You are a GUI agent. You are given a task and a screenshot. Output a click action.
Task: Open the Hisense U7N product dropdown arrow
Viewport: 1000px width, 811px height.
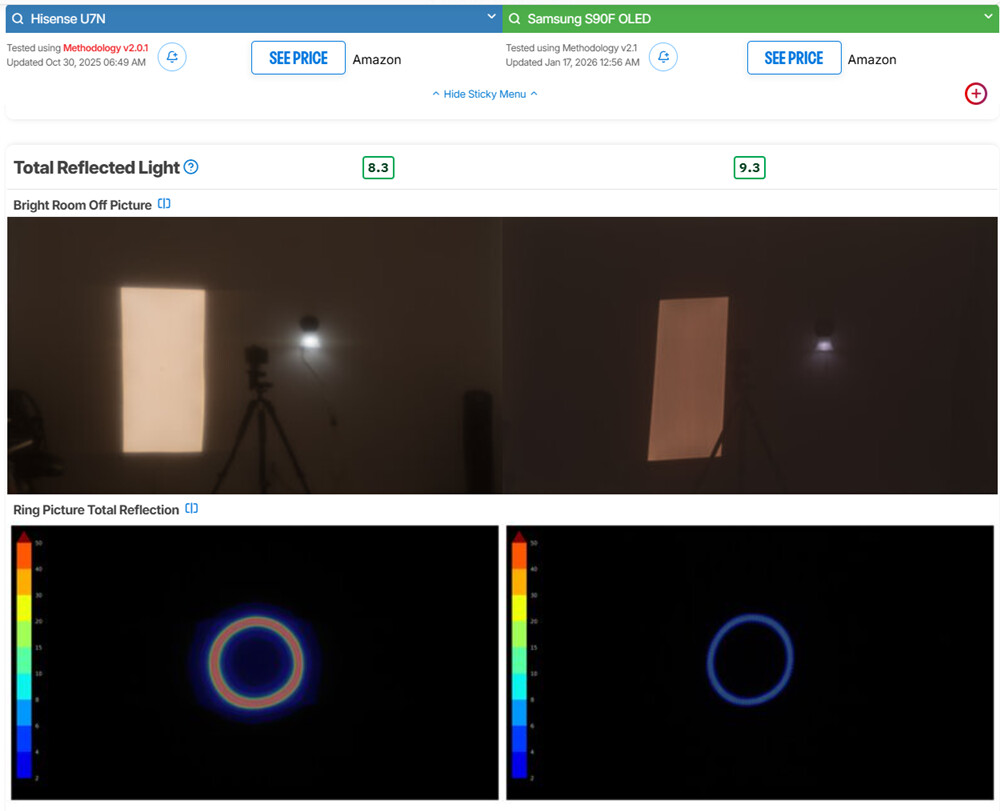click(x=491, y=17)
